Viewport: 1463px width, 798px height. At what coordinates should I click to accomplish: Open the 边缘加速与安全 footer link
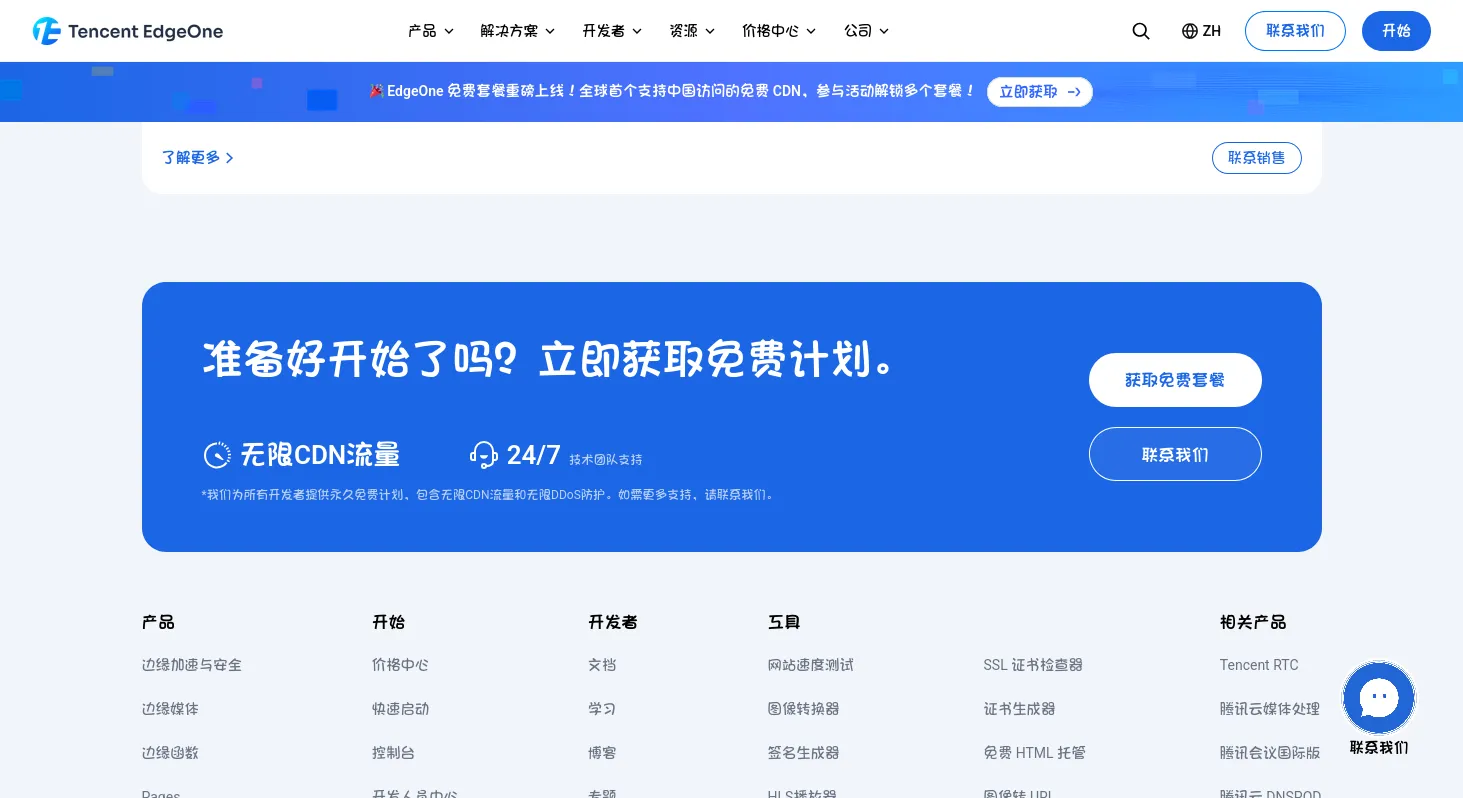[x=192, y=665]
